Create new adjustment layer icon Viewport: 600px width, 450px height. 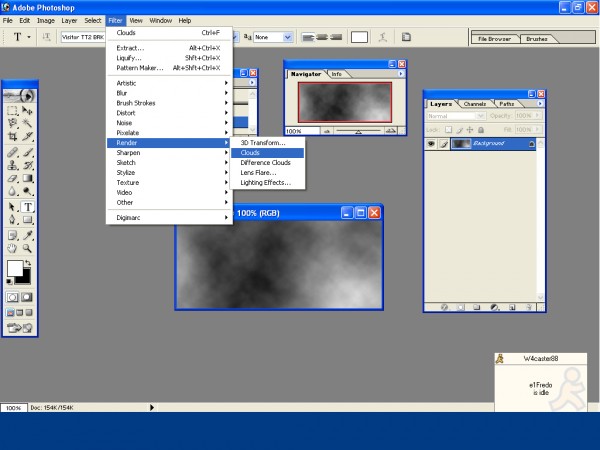click(494, 307)
